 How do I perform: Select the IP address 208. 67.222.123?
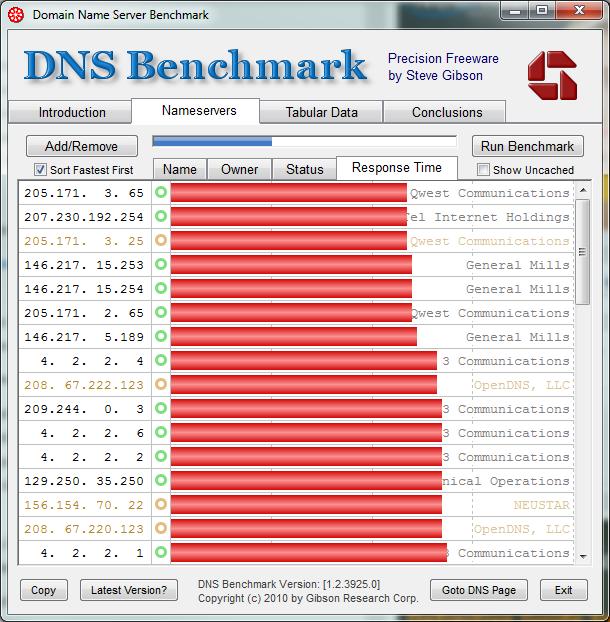tap(84, 385)
